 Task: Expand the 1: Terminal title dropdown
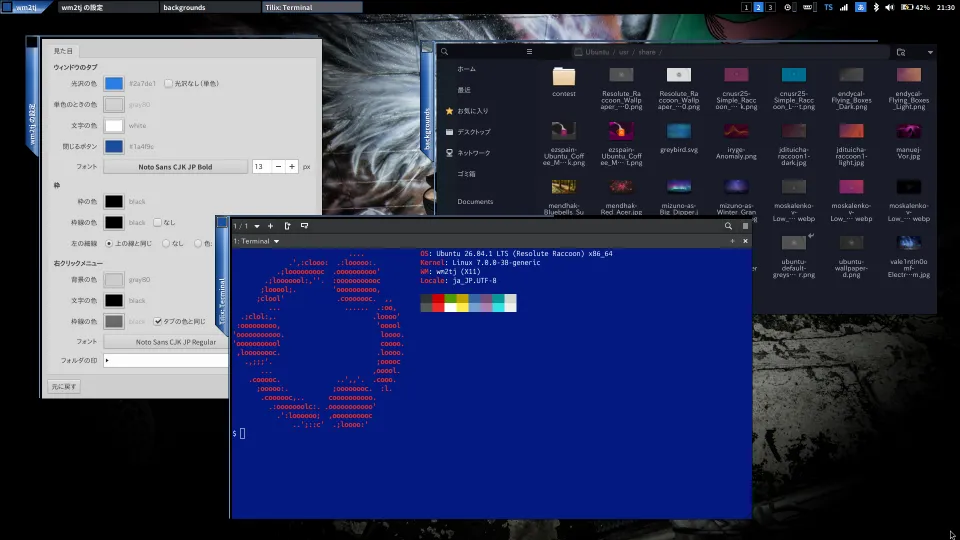pos(276,241)
